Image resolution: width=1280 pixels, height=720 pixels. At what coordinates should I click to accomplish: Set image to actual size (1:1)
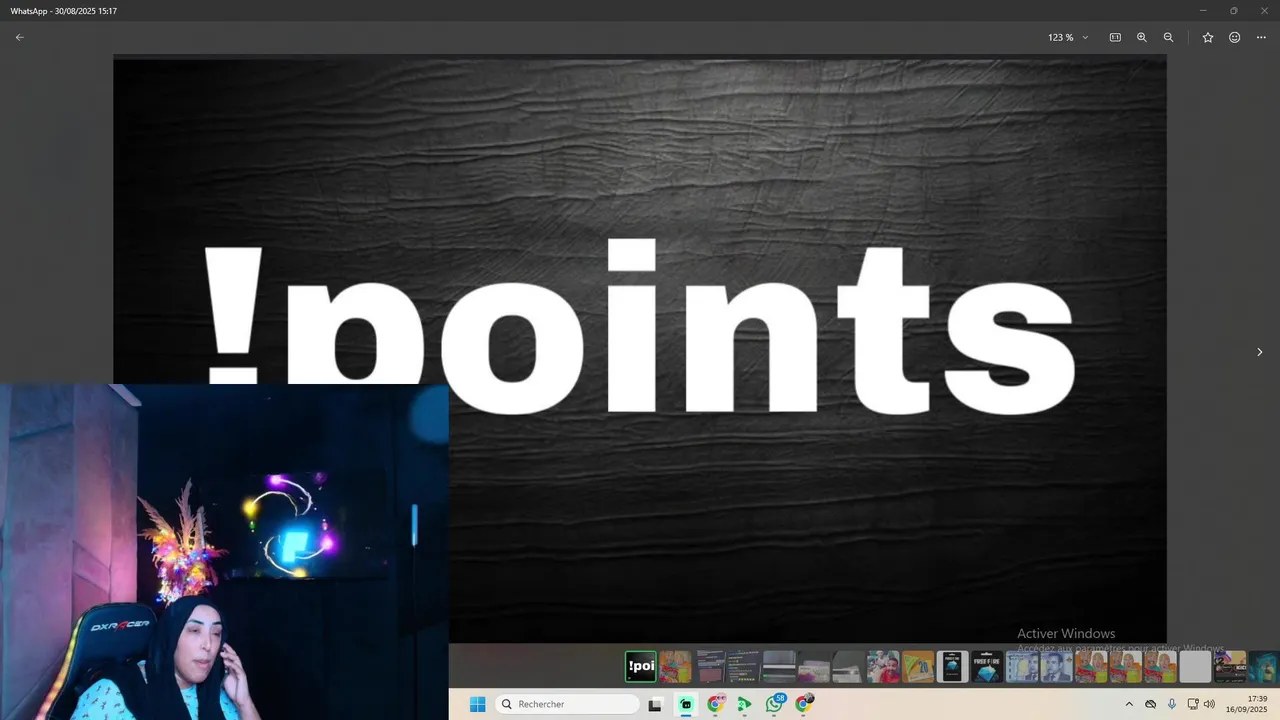click(x=1115, y=37)
